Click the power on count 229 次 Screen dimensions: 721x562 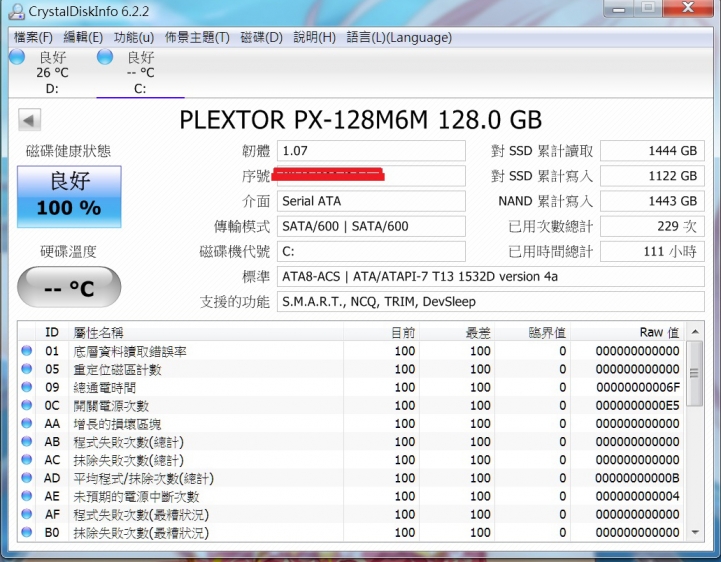[652, 226]
